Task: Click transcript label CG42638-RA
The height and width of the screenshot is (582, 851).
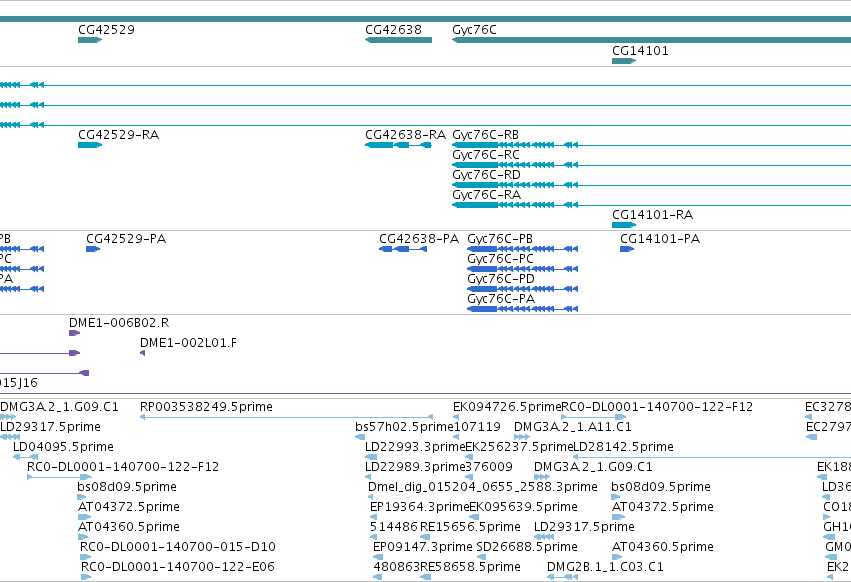Action: 405,135
